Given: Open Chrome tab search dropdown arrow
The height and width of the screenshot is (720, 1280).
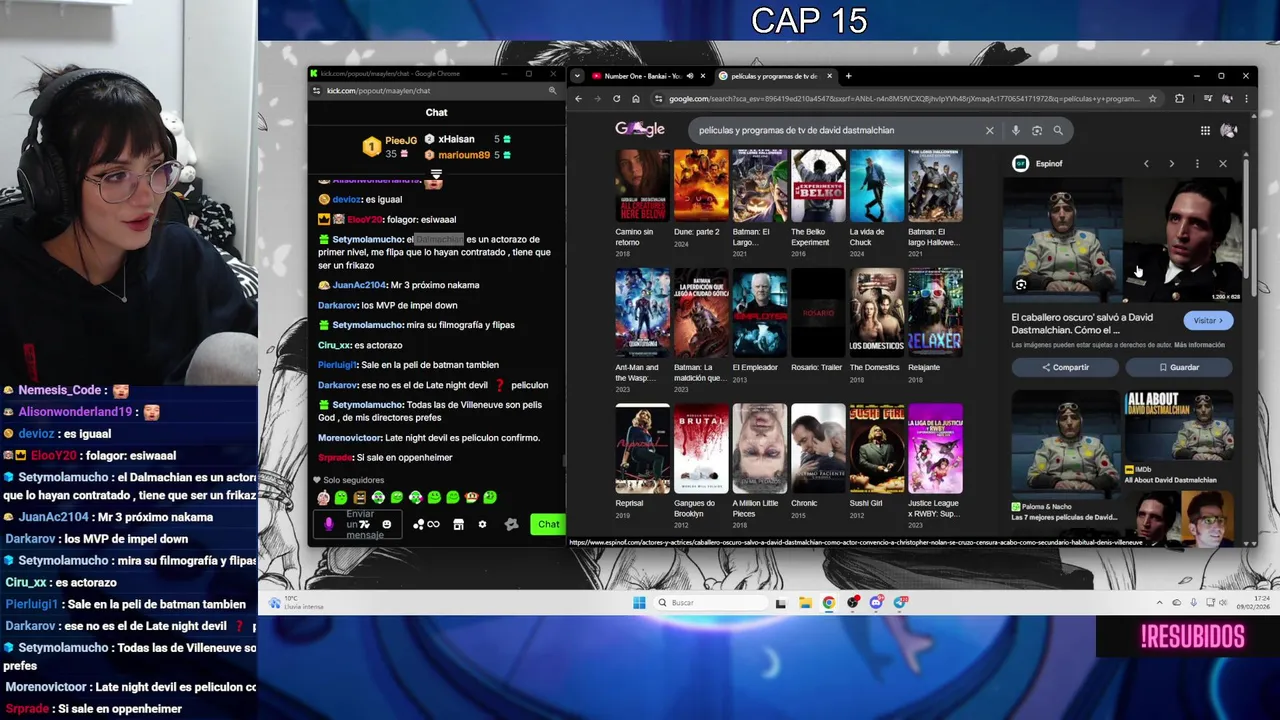Looking at the screenshot, I should [x=577, y=76].
